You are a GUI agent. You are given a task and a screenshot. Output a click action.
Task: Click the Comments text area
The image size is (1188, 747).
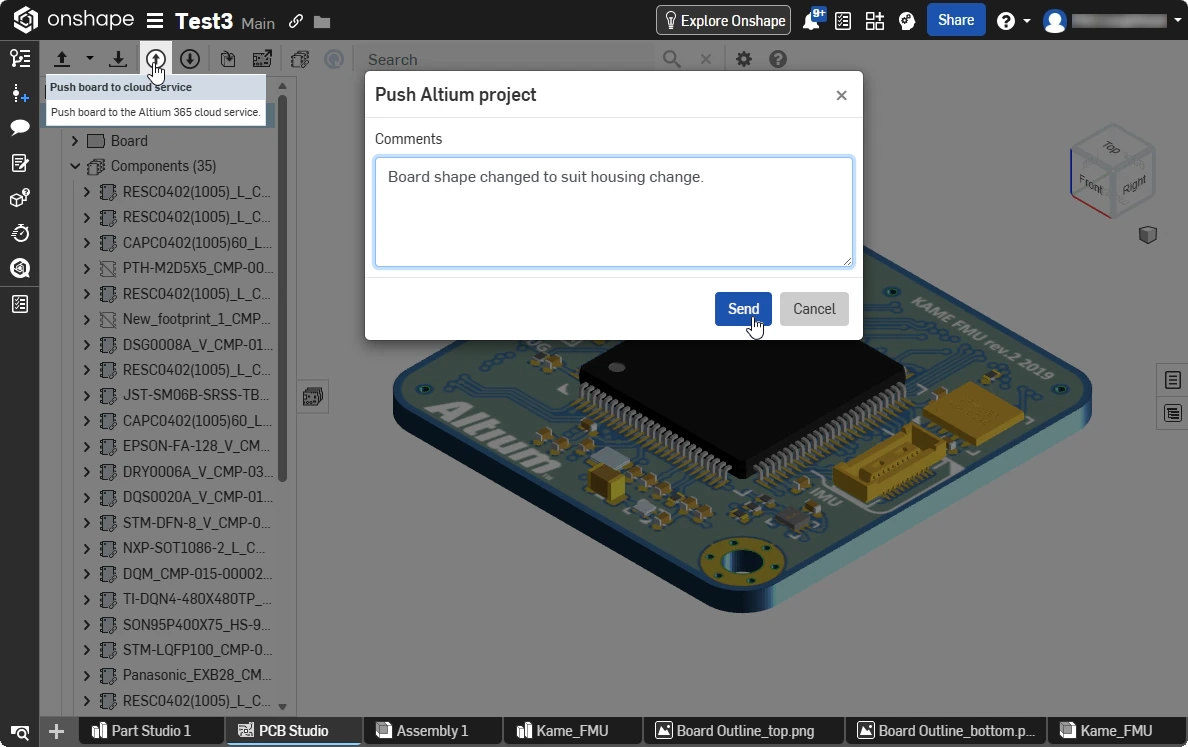614,212
